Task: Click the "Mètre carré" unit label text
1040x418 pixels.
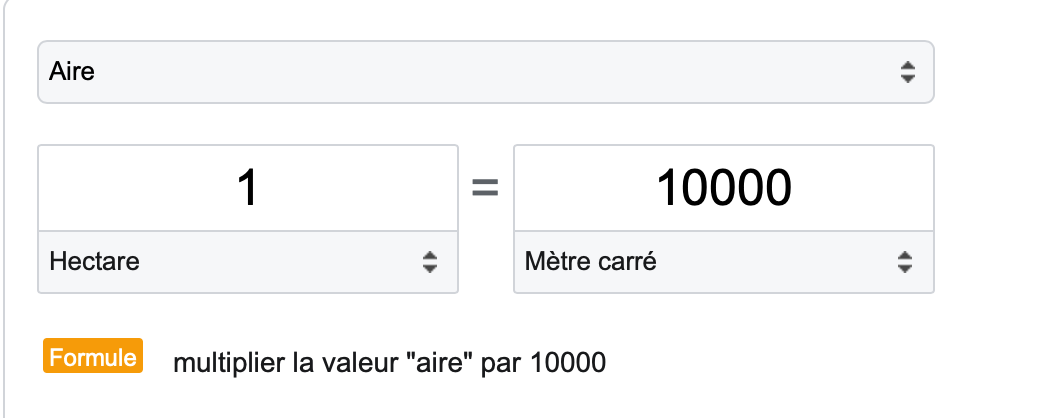Action: (x=591, y=263)
